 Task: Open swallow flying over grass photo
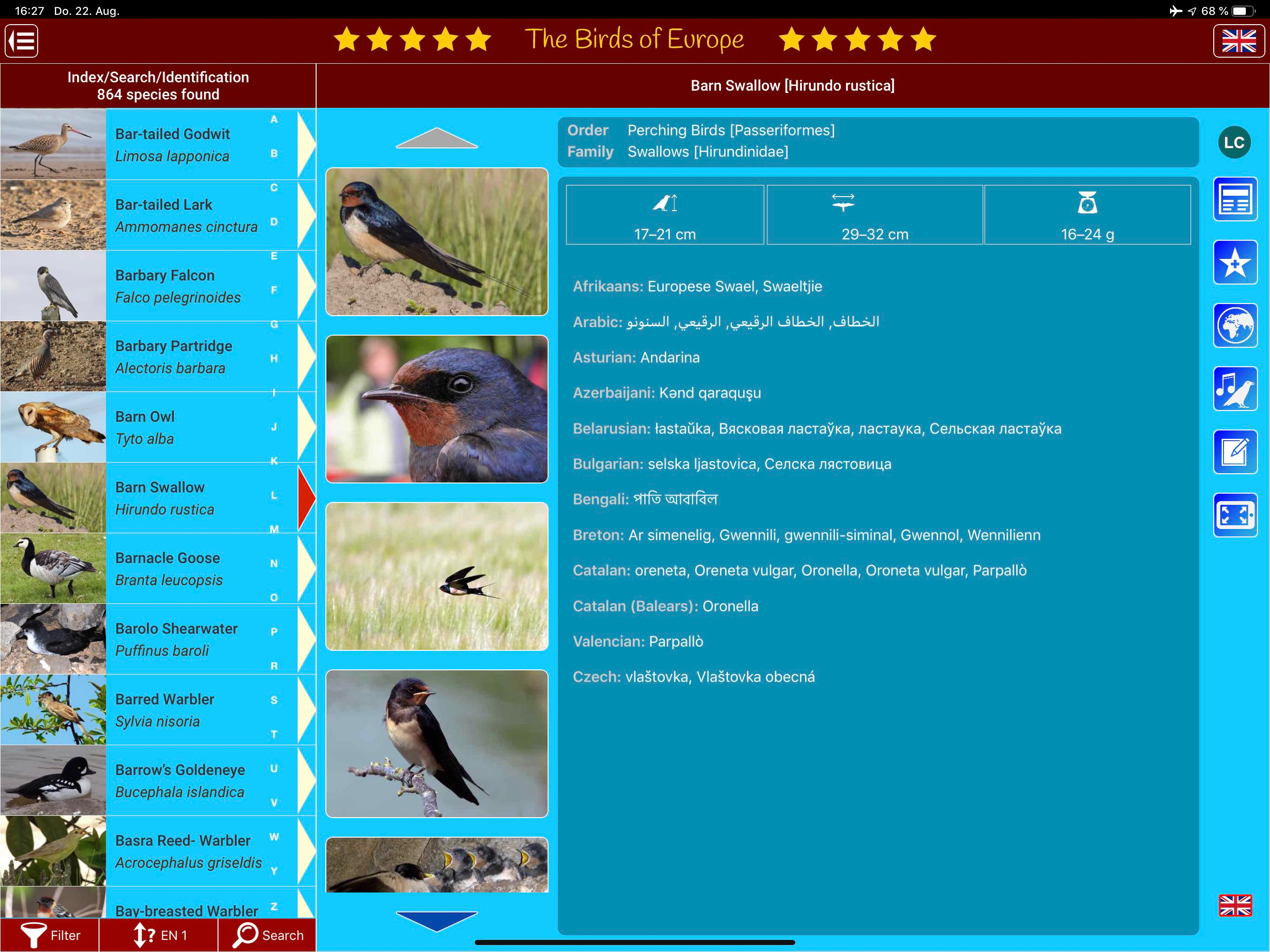coord(437,576)
